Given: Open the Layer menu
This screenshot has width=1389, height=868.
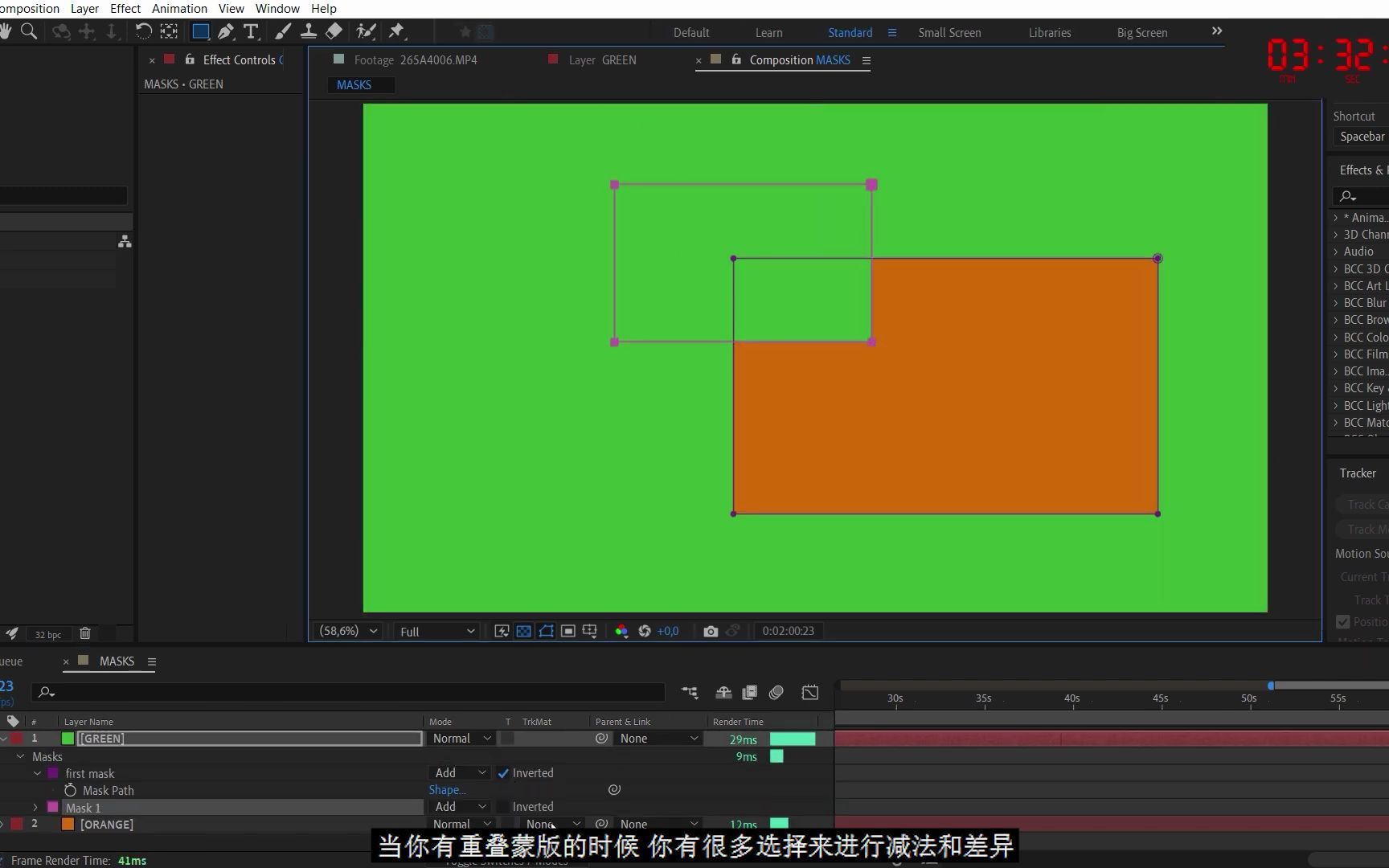Looking at the screenshot, I should 84,9.
